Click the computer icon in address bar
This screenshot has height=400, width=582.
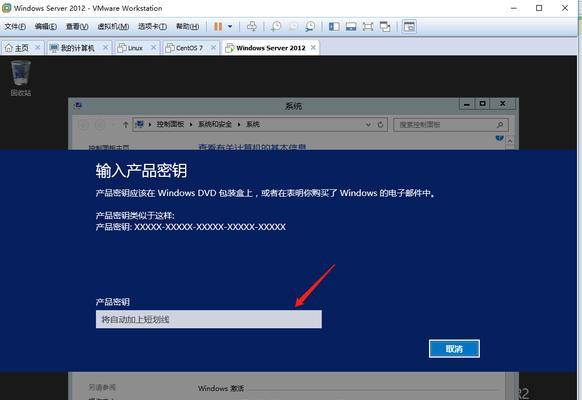(139, 124)
